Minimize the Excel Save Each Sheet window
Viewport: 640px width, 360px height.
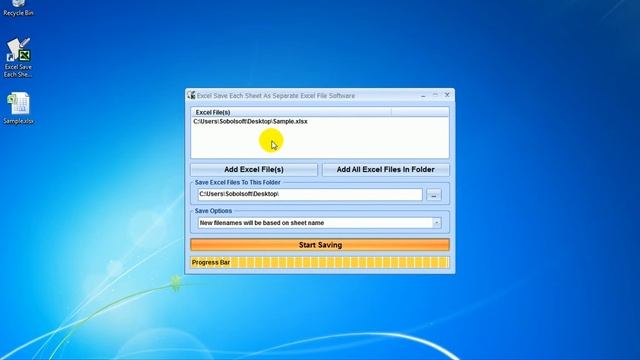(423, 95)
